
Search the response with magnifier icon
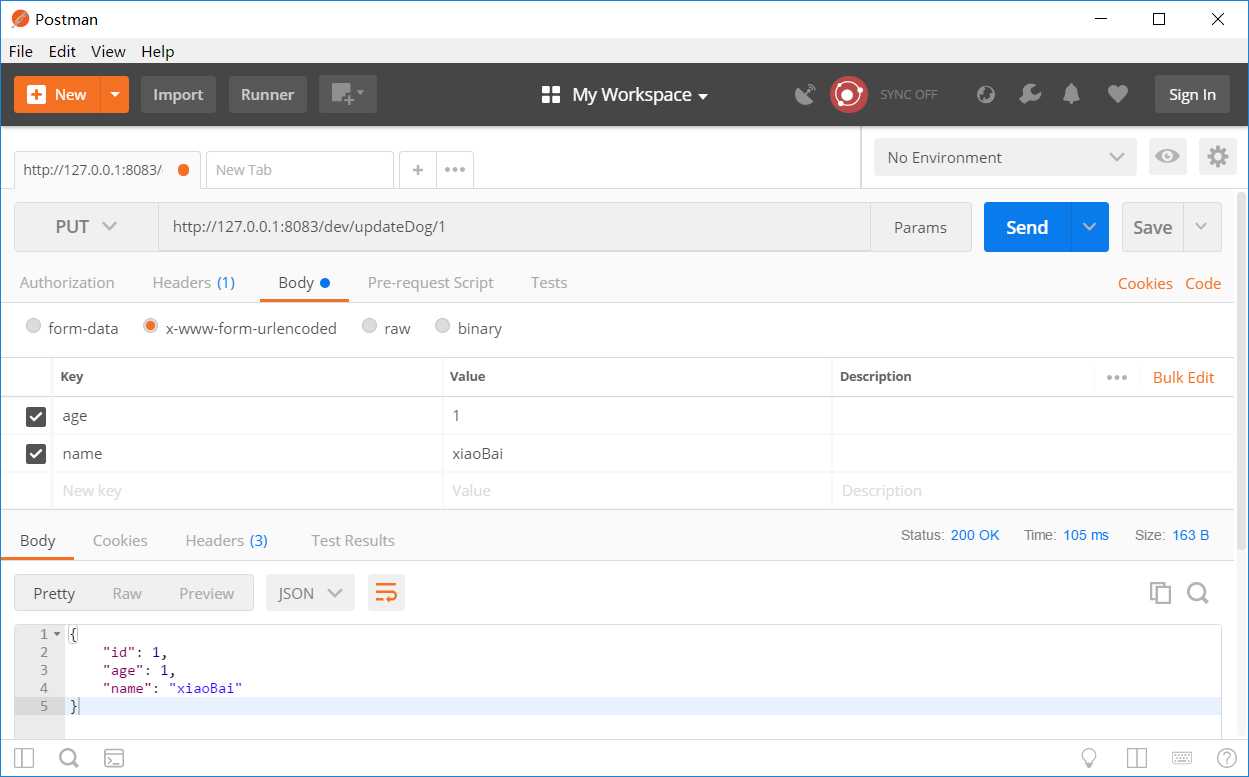tap(1198, 593)
